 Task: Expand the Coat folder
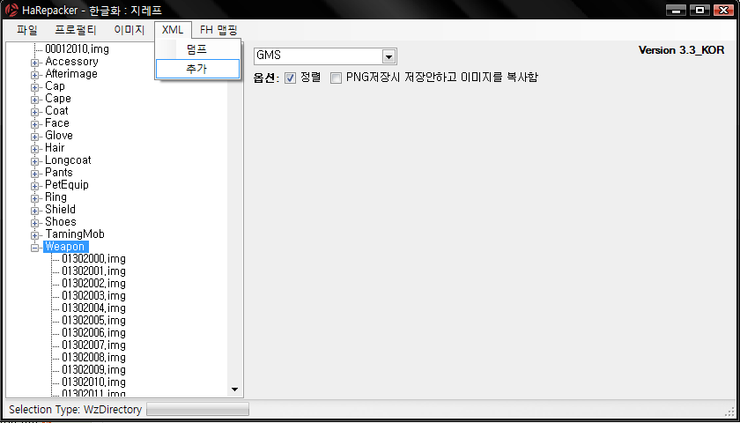[x=35, y=111]
